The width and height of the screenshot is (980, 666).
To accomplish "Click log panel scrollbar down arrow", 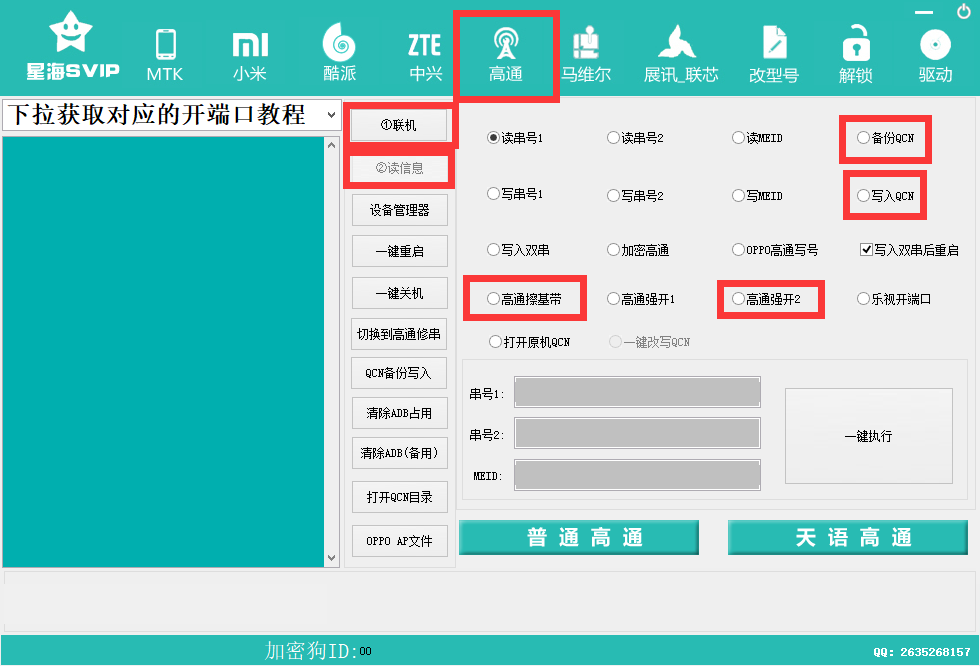I will [x=331, y=557].
